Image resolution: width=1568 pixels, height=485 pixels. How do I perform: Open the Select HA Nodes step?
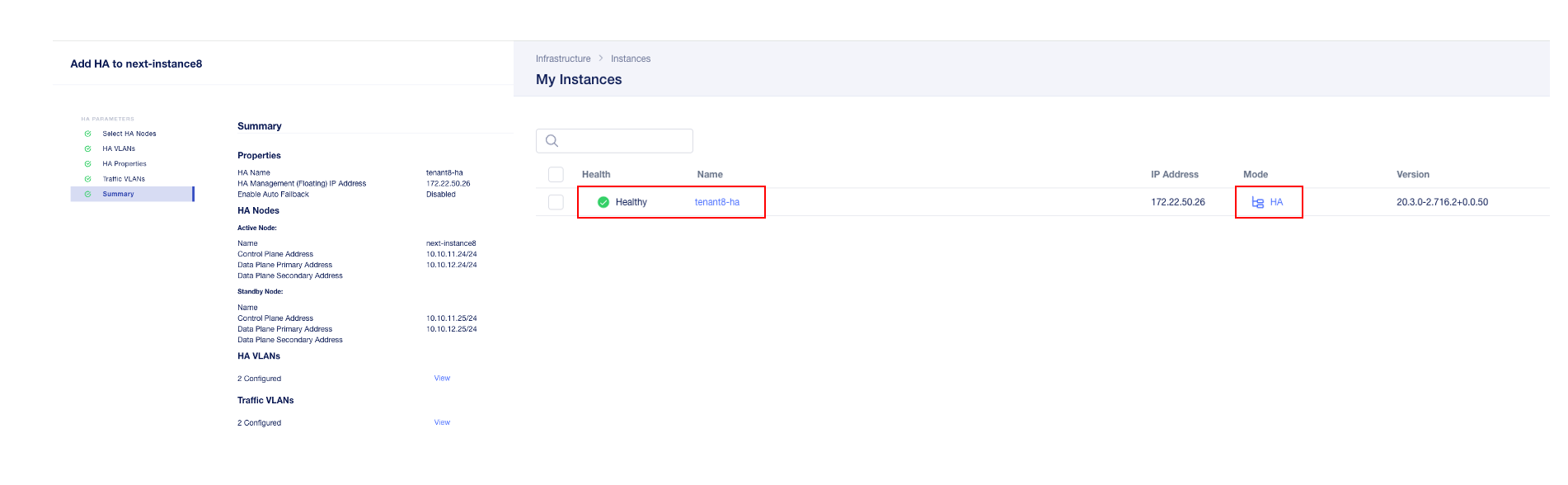(x=129, y=134)
